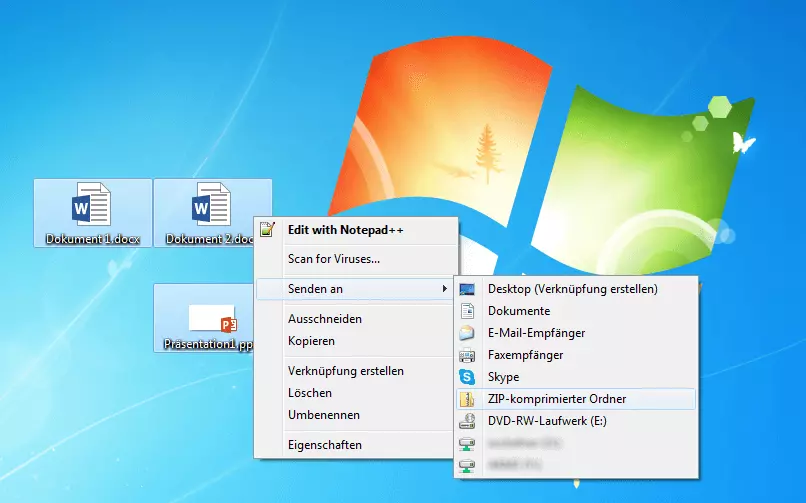Select the Präsentation1 PowerPoint file icon
This screenshot has width=806, height=503.
[x=213, y=319]
